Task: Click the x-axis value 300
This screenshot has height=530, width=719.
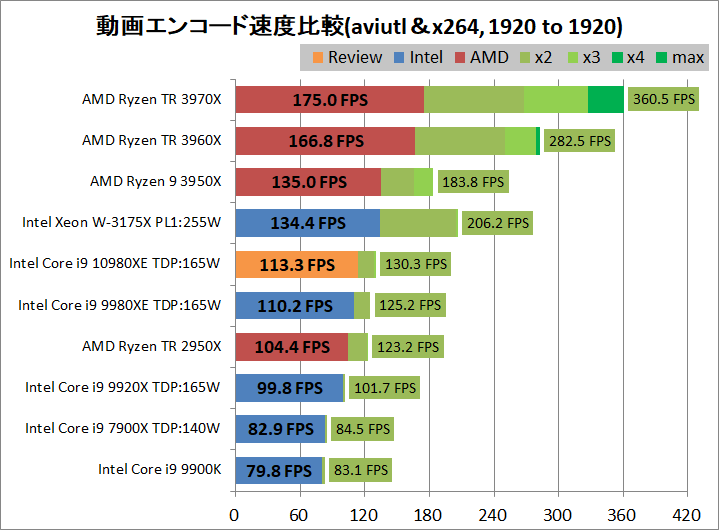Action: [x=557, y=515]
